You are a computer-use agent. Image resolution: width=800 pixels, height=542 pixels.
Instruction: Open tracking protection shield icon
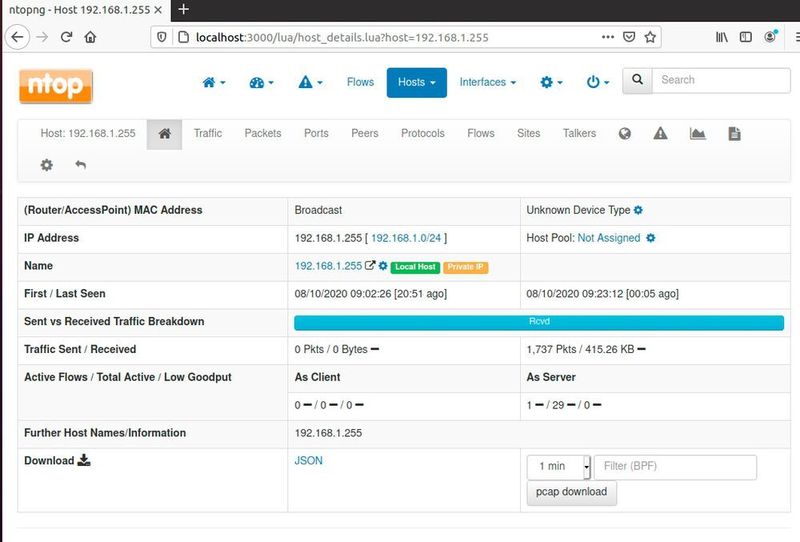click(x=162, y=37)
